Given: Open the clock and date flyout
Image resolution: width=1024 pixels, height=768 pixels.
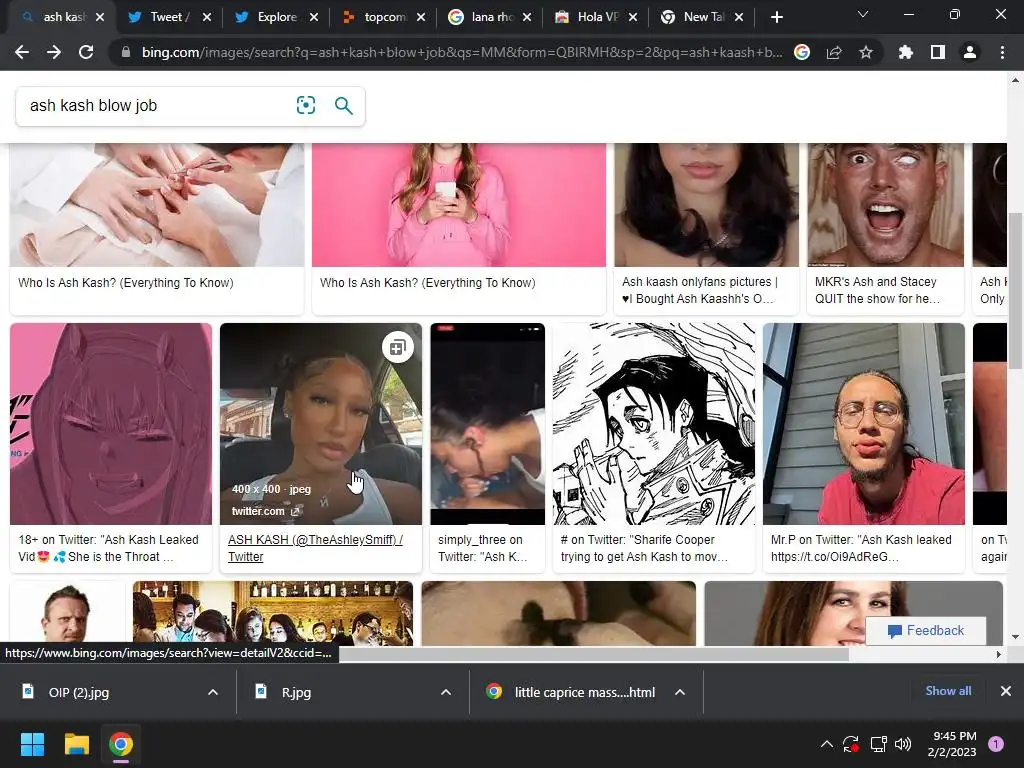Looking at the screenshot, I should click(952, 744).
